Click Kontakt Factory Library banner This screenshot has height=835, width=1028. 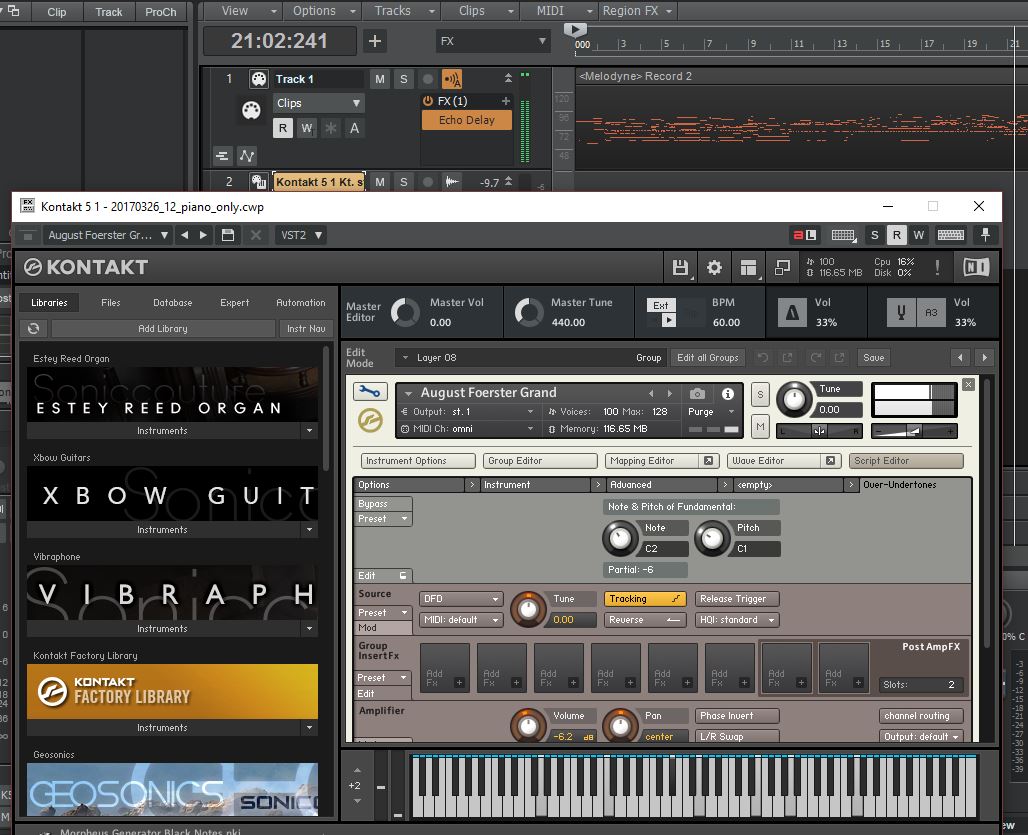point(172,691)
